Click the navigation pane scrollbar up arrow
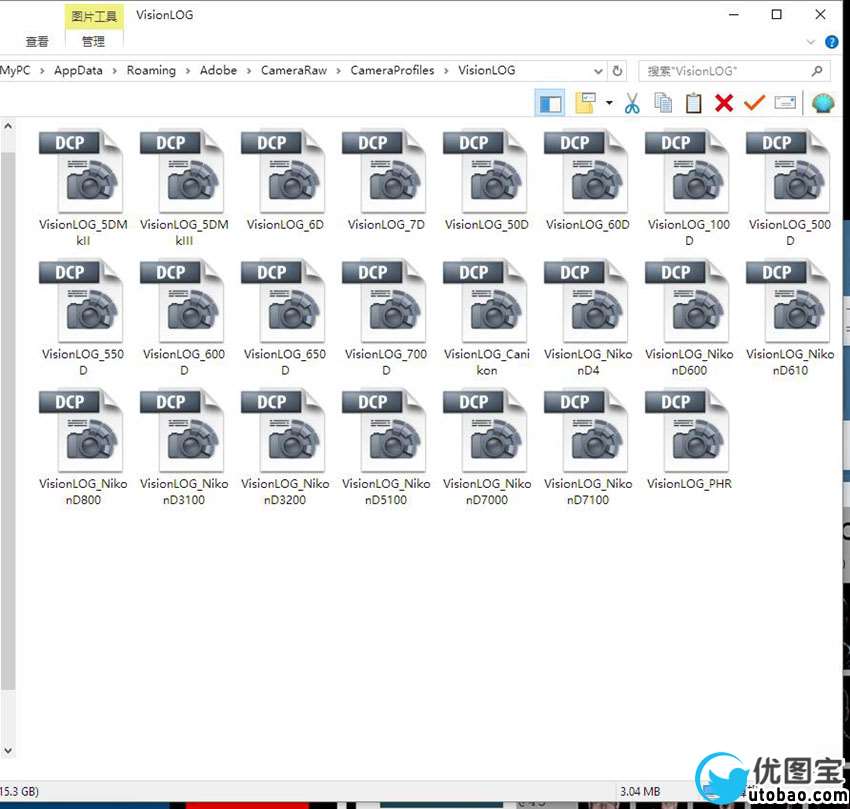Viewport: 850px width, 809px height. 8,126
